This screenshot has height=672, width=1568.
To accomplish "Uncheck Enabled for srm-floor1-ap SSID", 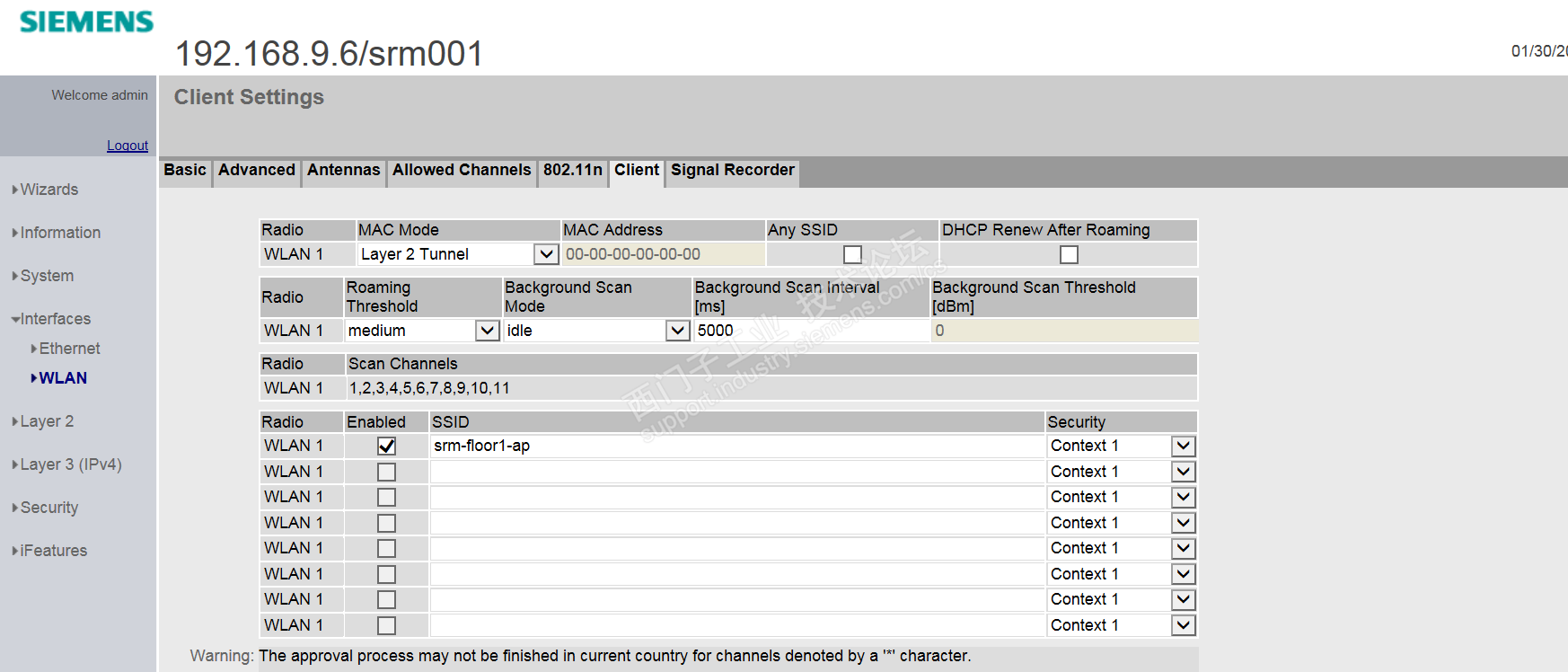I will pyautogui.click(x=386, y=447).
